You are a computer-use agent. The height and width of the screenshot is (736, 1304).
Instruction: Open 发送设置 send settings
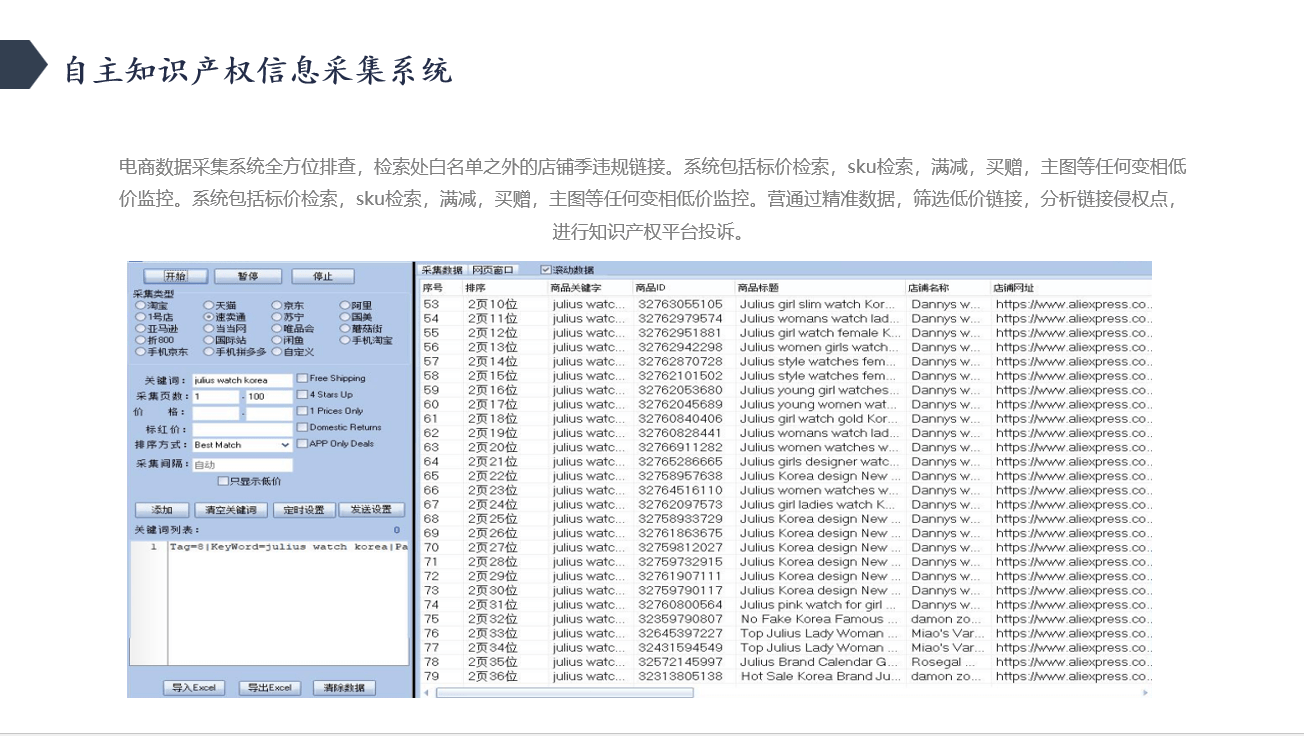pos(371,510)
